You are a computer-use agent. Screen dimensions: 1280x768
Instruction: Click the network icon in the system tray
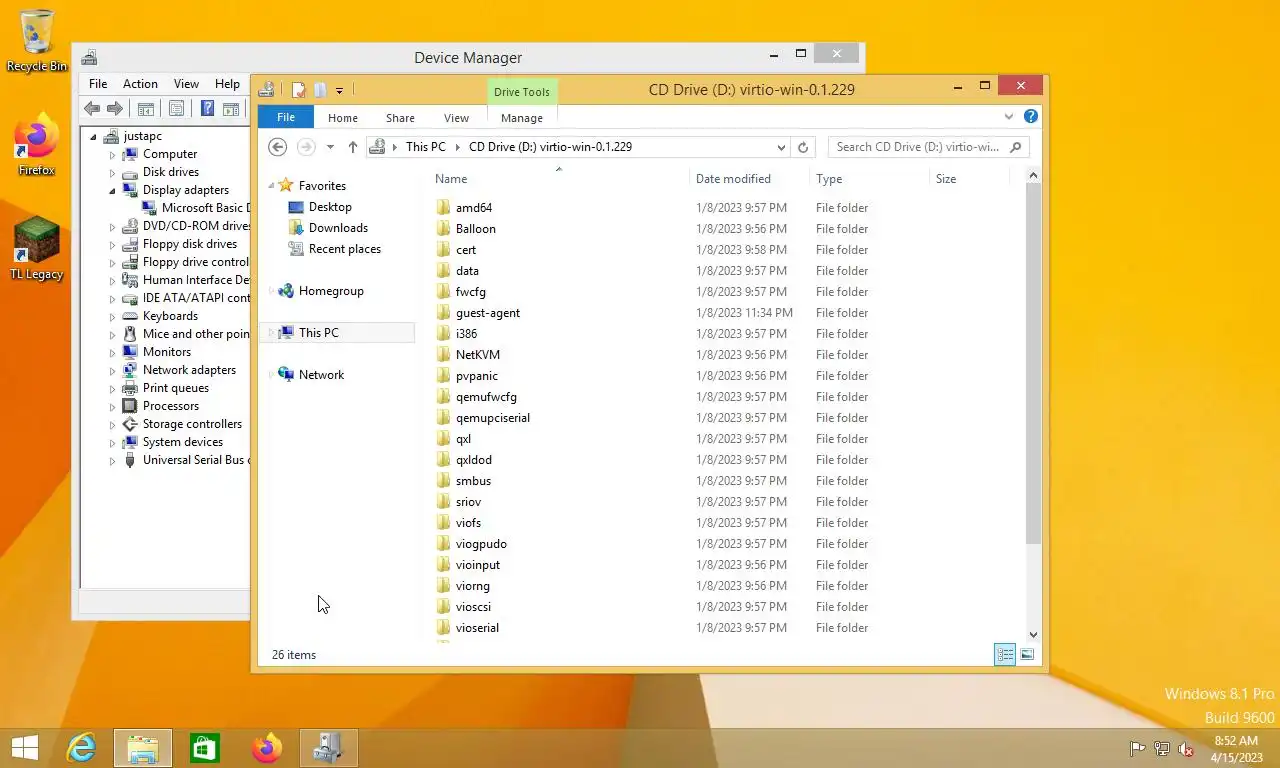1162,749
